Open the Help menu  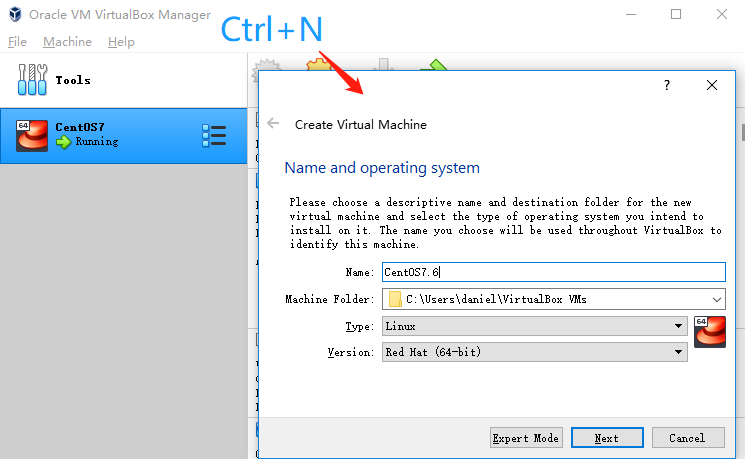click(x=121, y=42)
